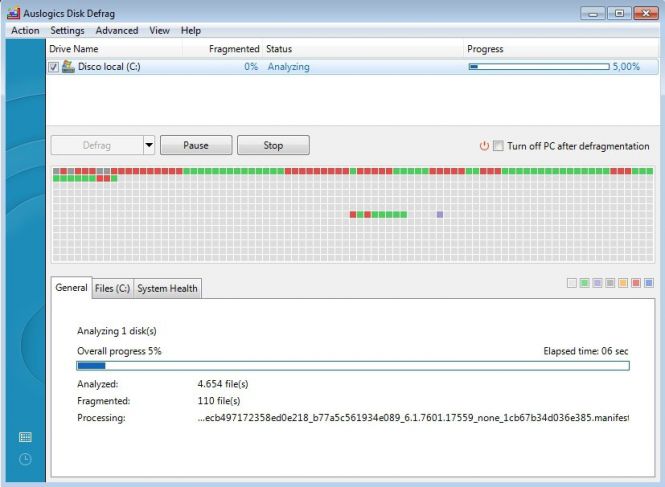Click the Auslogics Disk Defrag title icon
The height and width of the screenshot is (487, 665).
click(x=13, y=13)
